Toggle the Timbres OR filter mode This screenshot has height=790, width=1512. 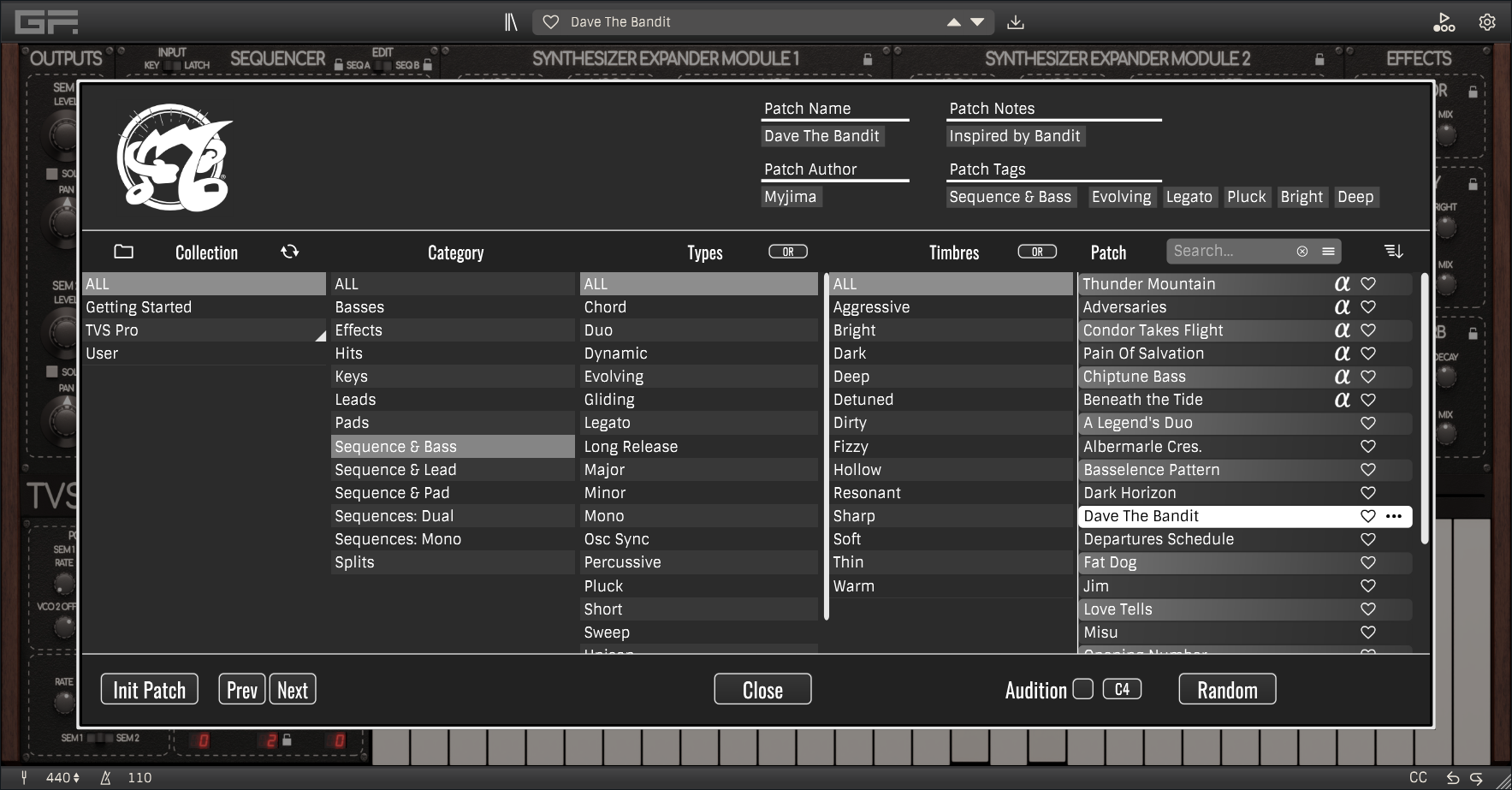coord(1036,252)
